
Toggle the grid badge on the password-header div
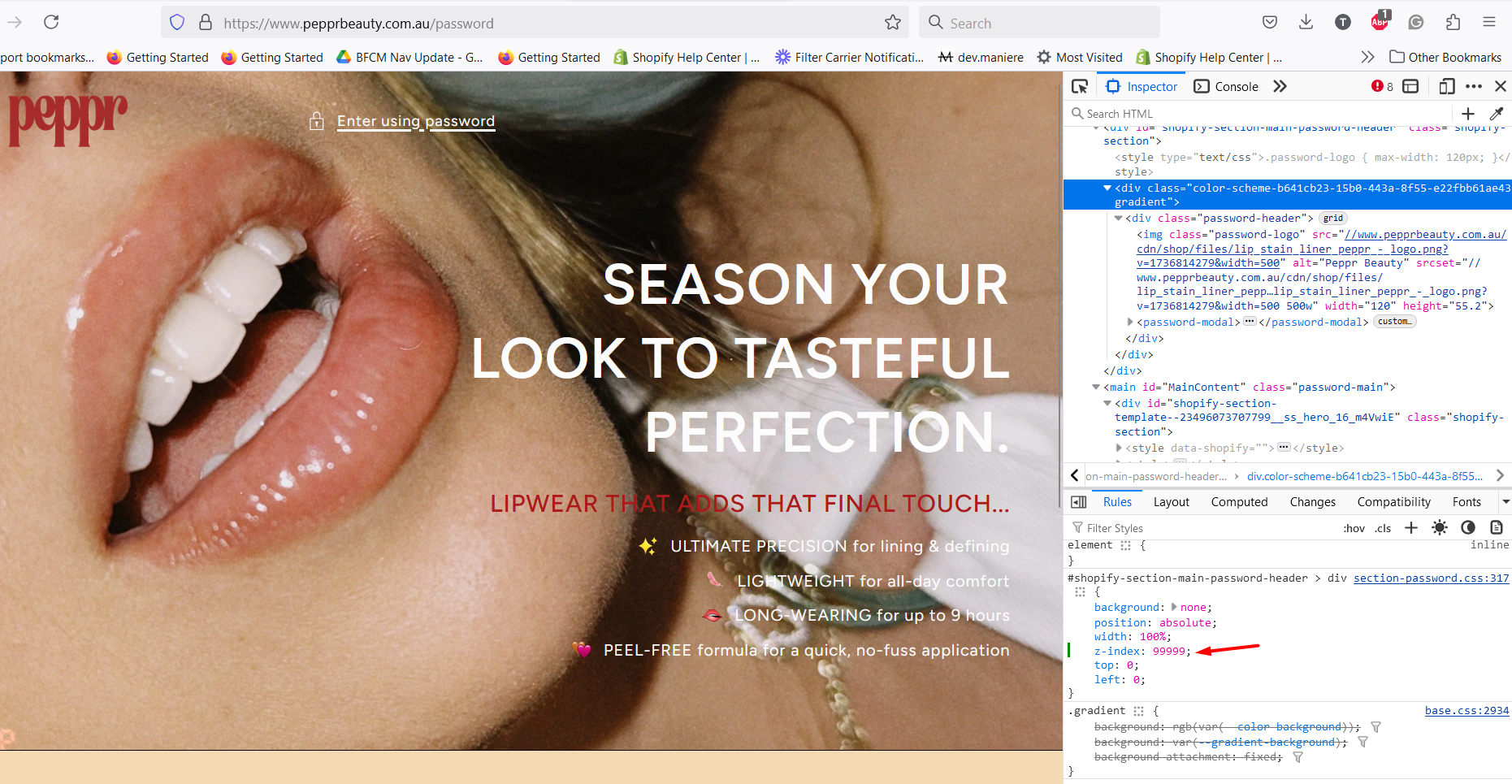[x=1333, y=219]
